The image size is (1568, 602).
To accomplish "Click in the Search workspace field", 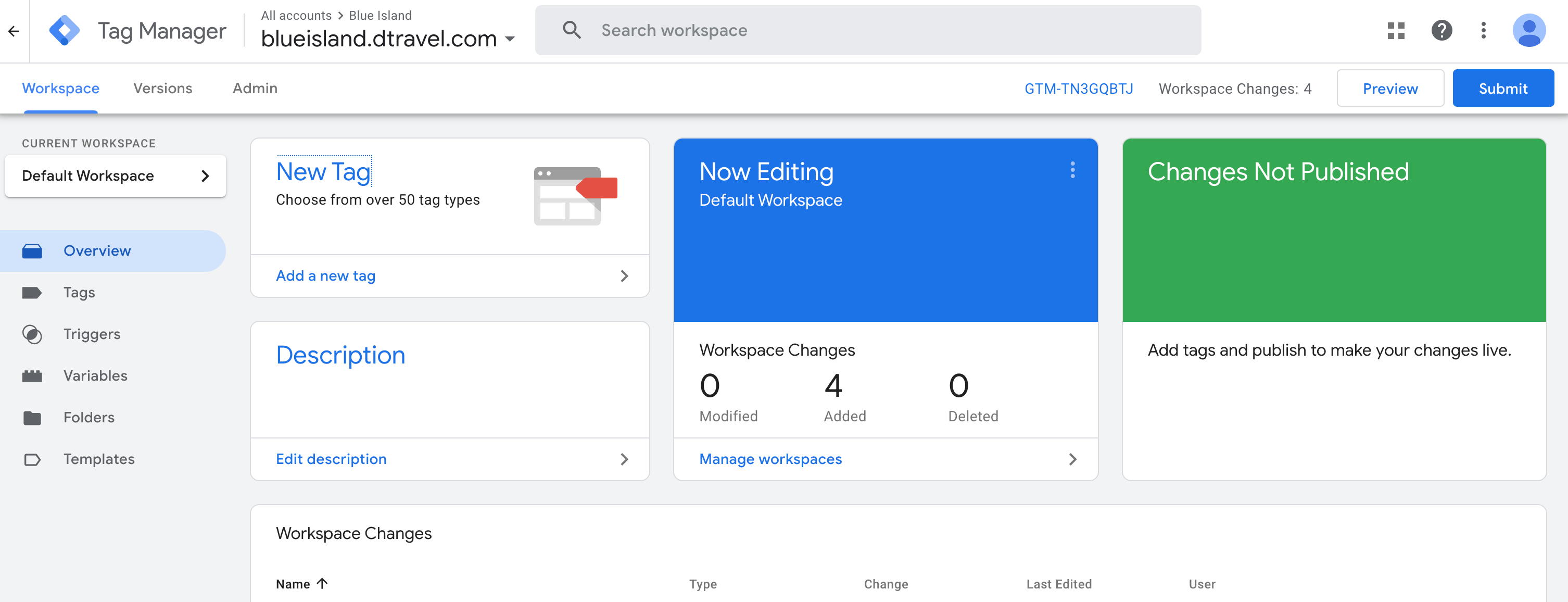I will point(868,30).
